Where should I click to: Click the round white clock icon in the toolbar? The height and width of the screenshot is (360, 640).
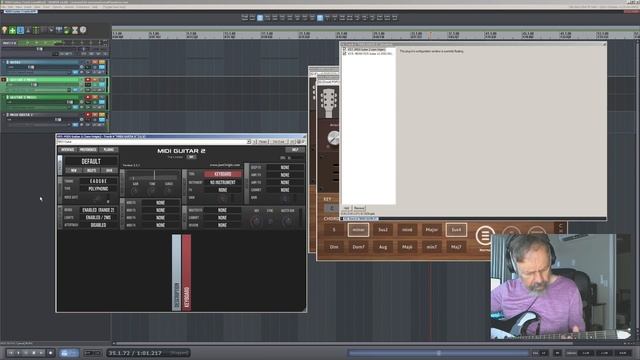(83, 30)
